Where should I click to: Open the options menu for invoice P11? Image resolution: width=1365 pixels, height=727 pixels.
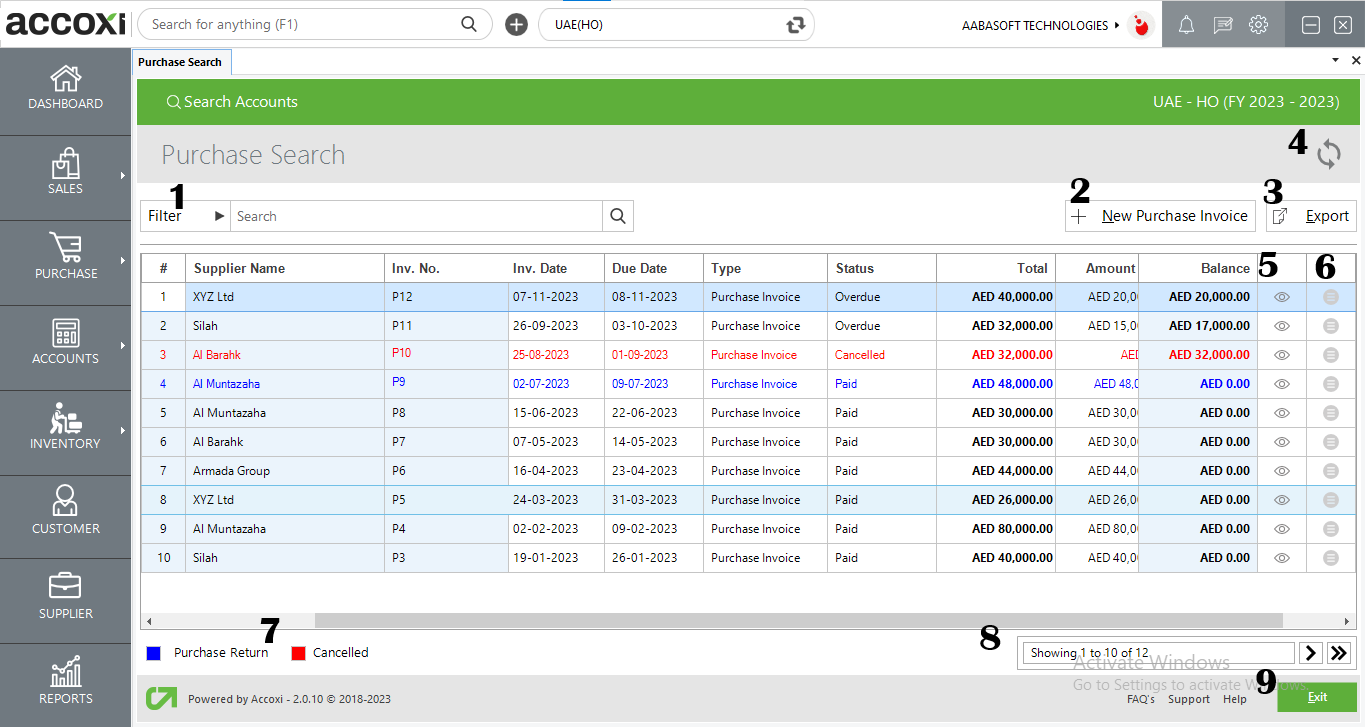pos(1330,325)
